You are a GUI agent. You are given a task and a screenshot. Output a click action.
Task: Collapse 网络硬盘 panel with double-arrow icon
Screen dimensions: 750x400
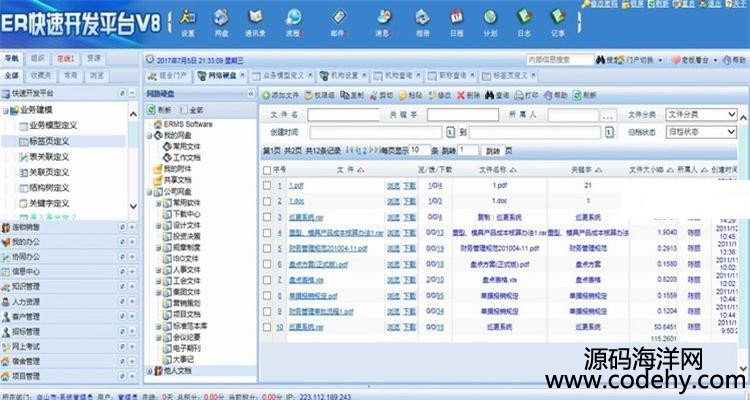pyautogui.click(x=251, y=94)
